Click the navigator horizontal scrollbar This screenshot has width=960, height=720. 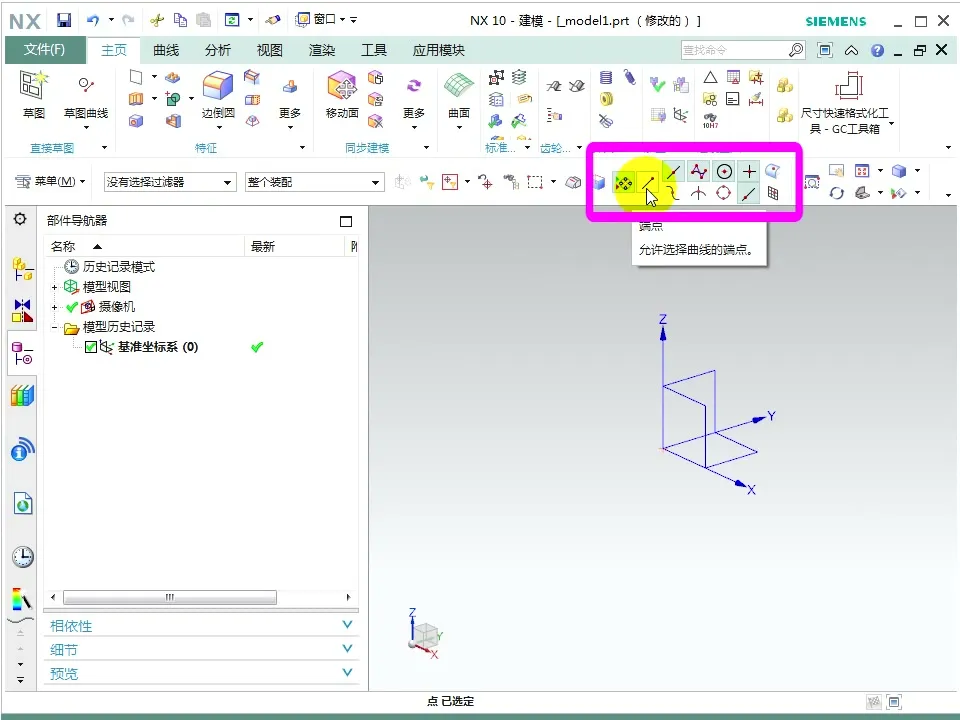coord(169,597)
